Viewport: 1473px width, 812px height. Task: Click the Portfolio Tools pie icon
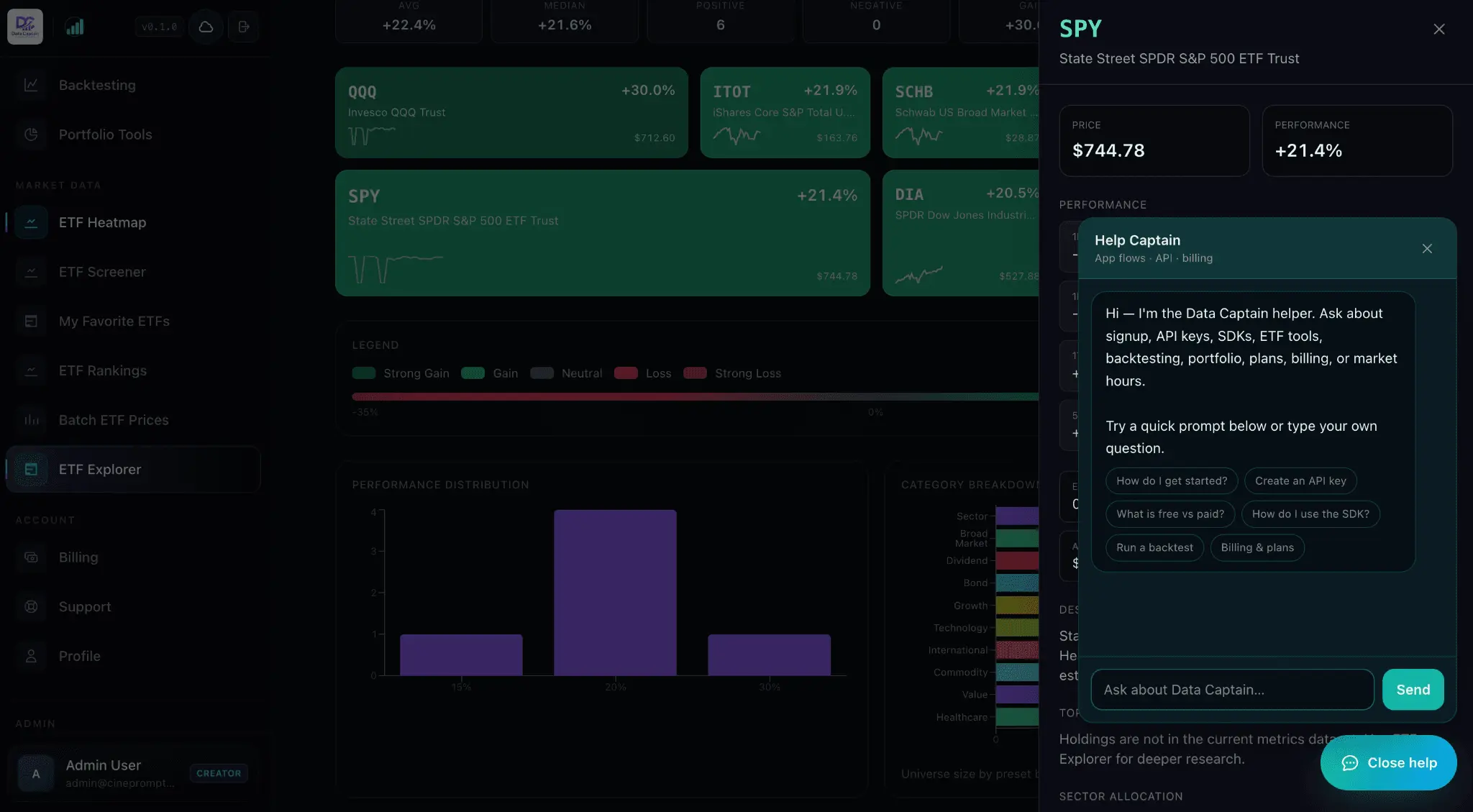click(x=31, y=134)
